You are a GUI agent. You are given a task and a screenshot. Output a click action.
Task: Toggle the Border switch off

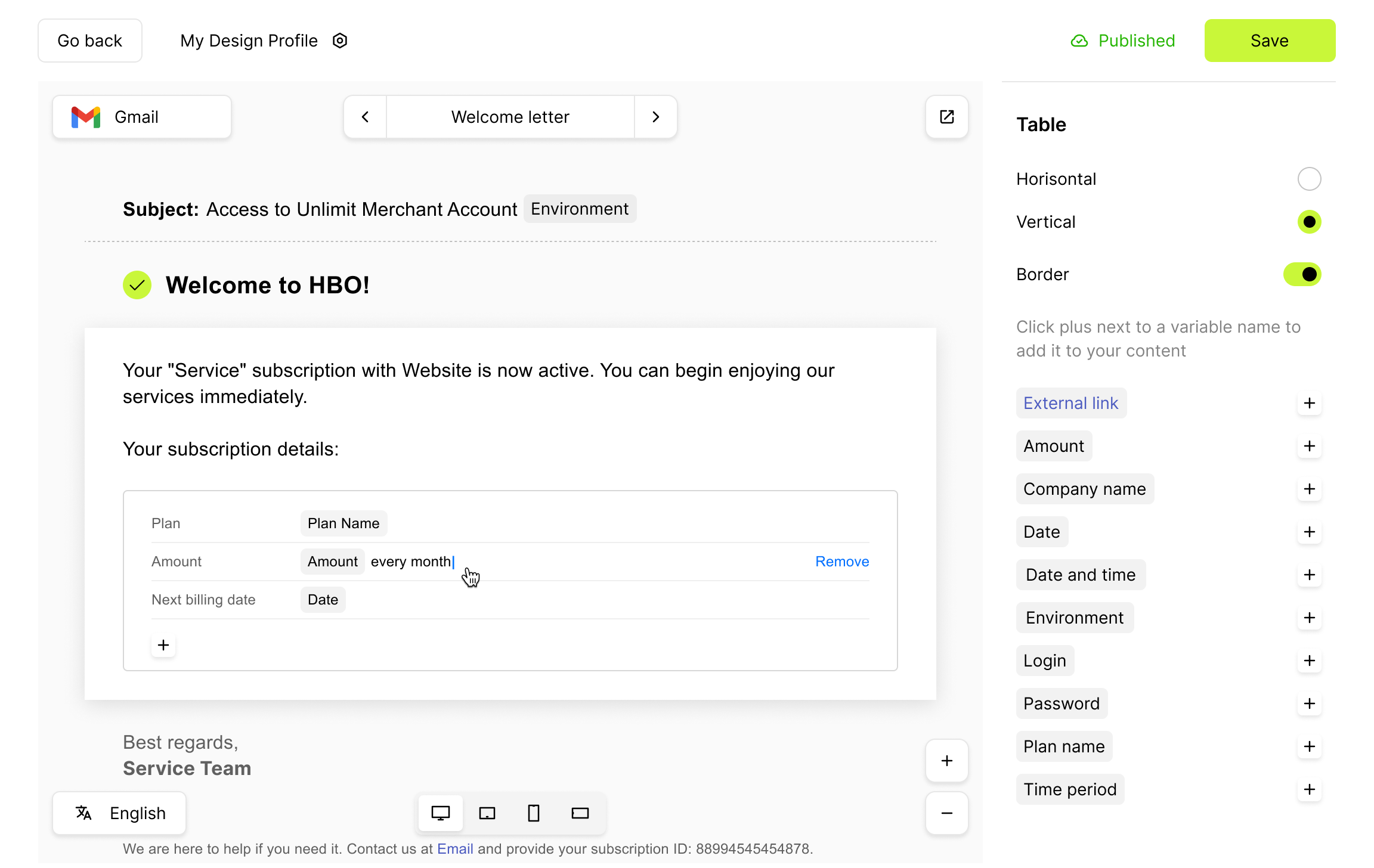(1302, 274)
